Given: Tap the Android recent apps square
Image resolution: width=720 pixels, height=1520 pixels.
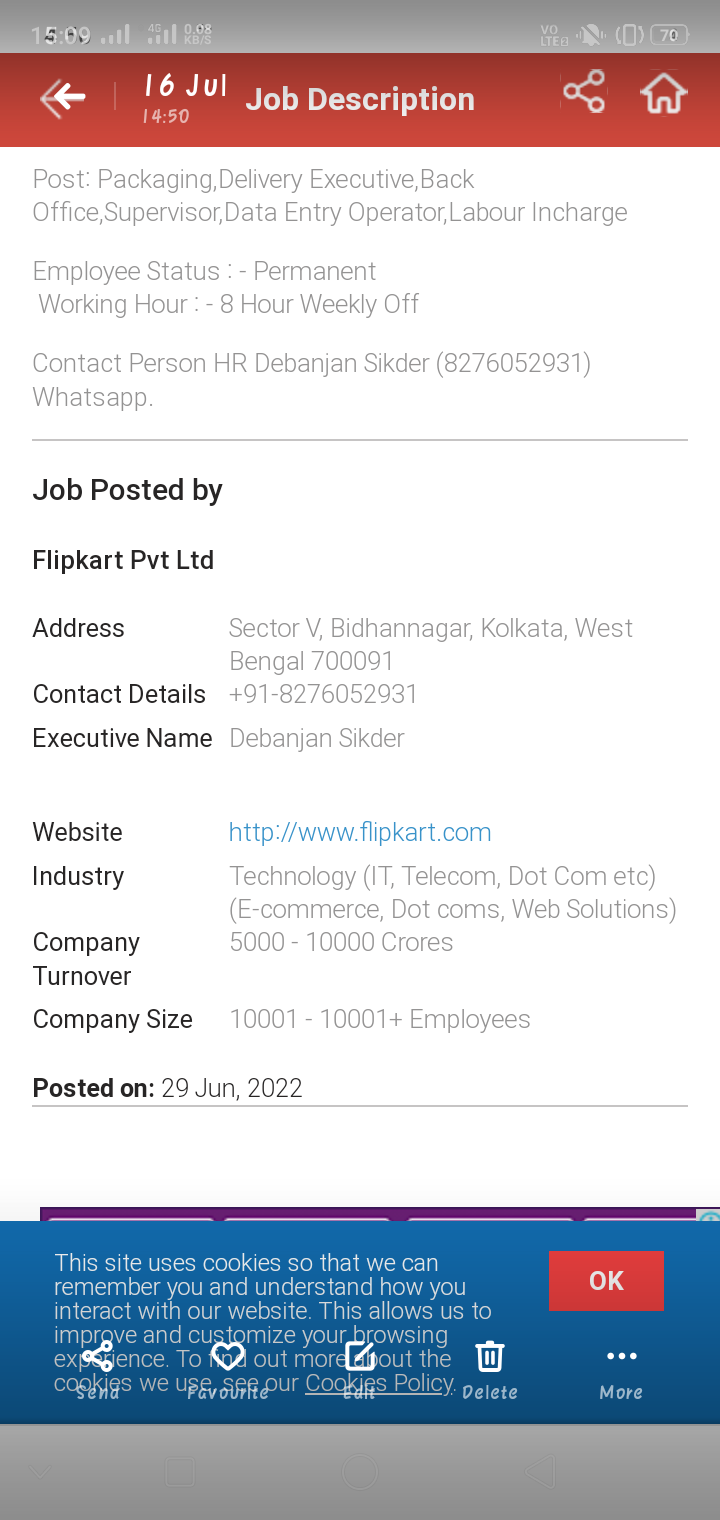Looking at the screenshot, I should (180, 1471).
